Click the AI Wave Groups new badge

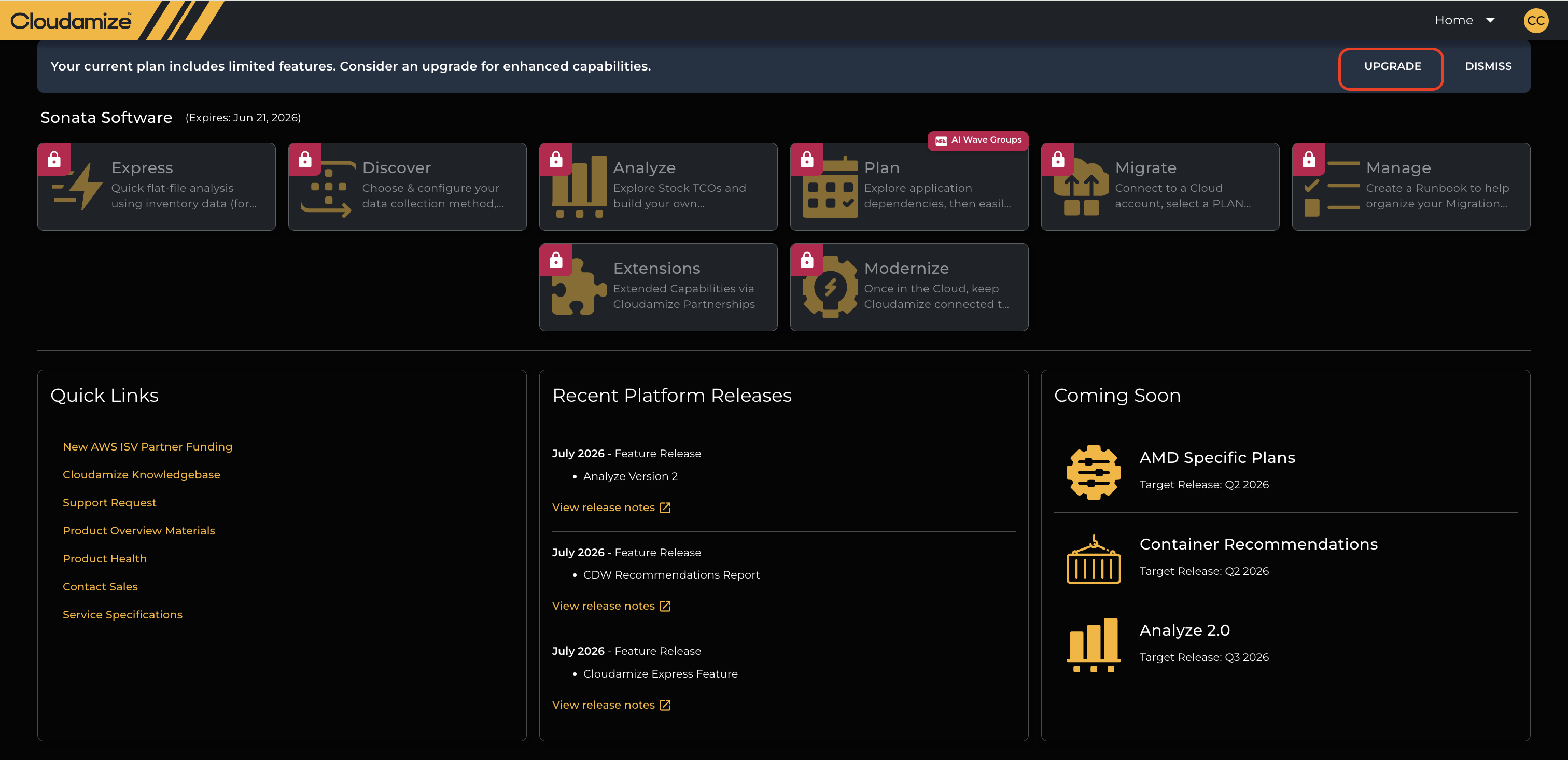click(977, 140)
